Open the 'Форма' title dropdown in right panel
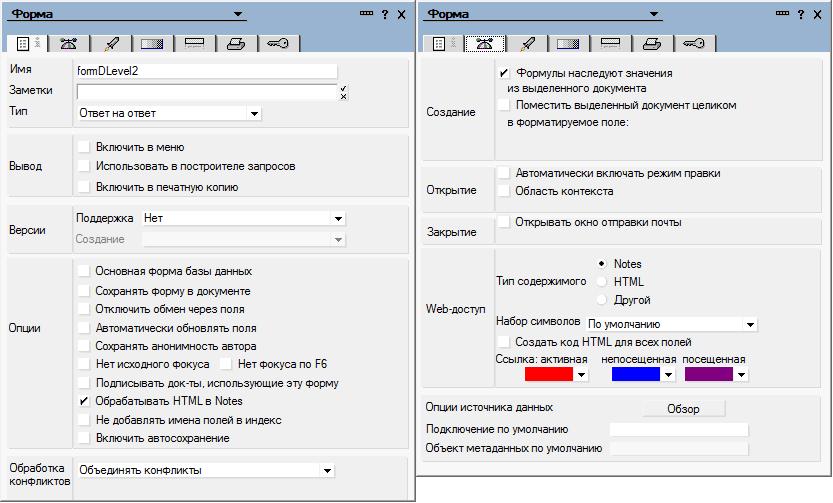Screen dimensions: 833x503 (653, 15)
